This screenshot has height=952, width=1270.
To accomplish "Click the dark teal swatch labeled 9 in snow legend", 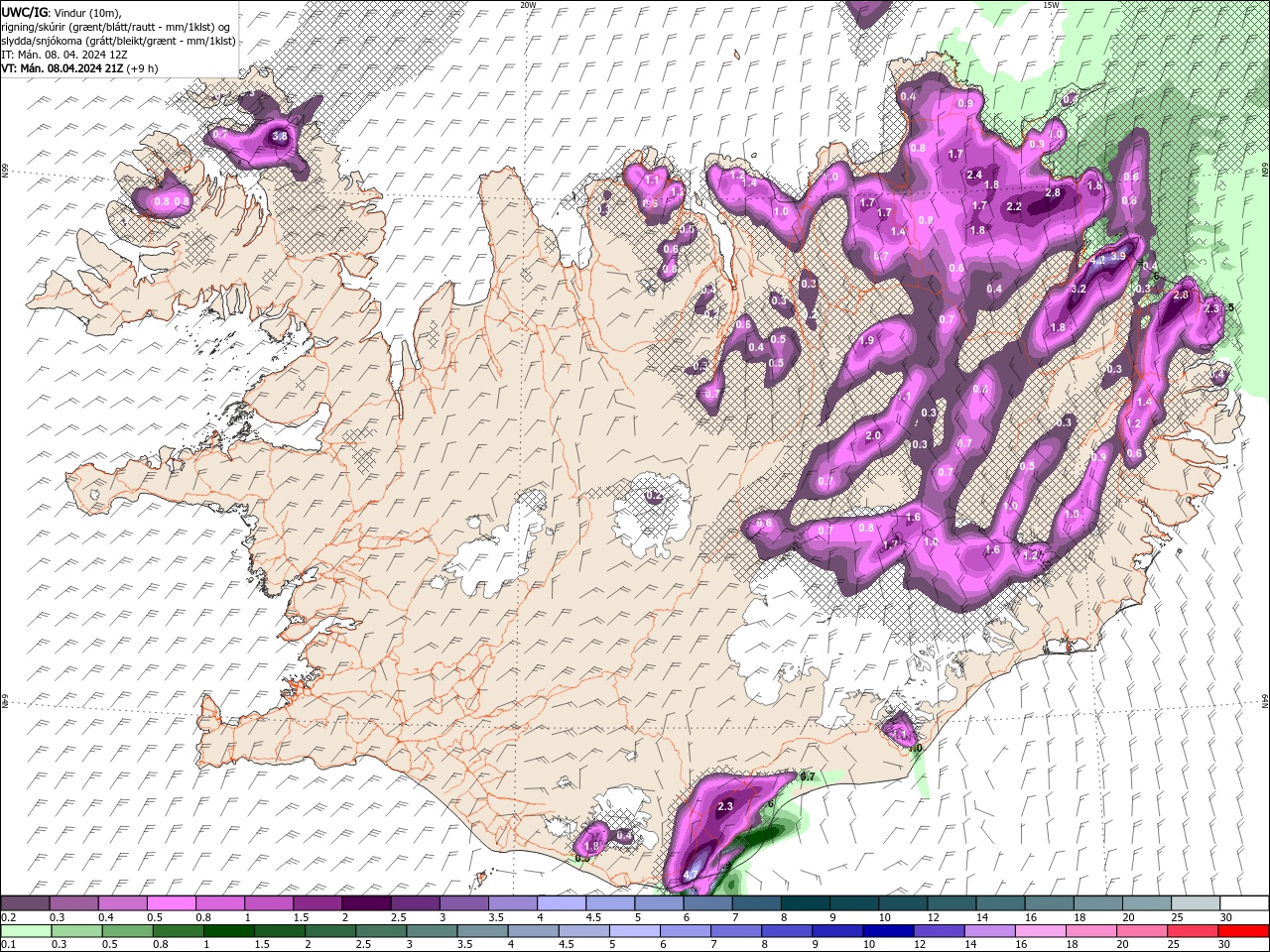I will (x=854, y=903).
